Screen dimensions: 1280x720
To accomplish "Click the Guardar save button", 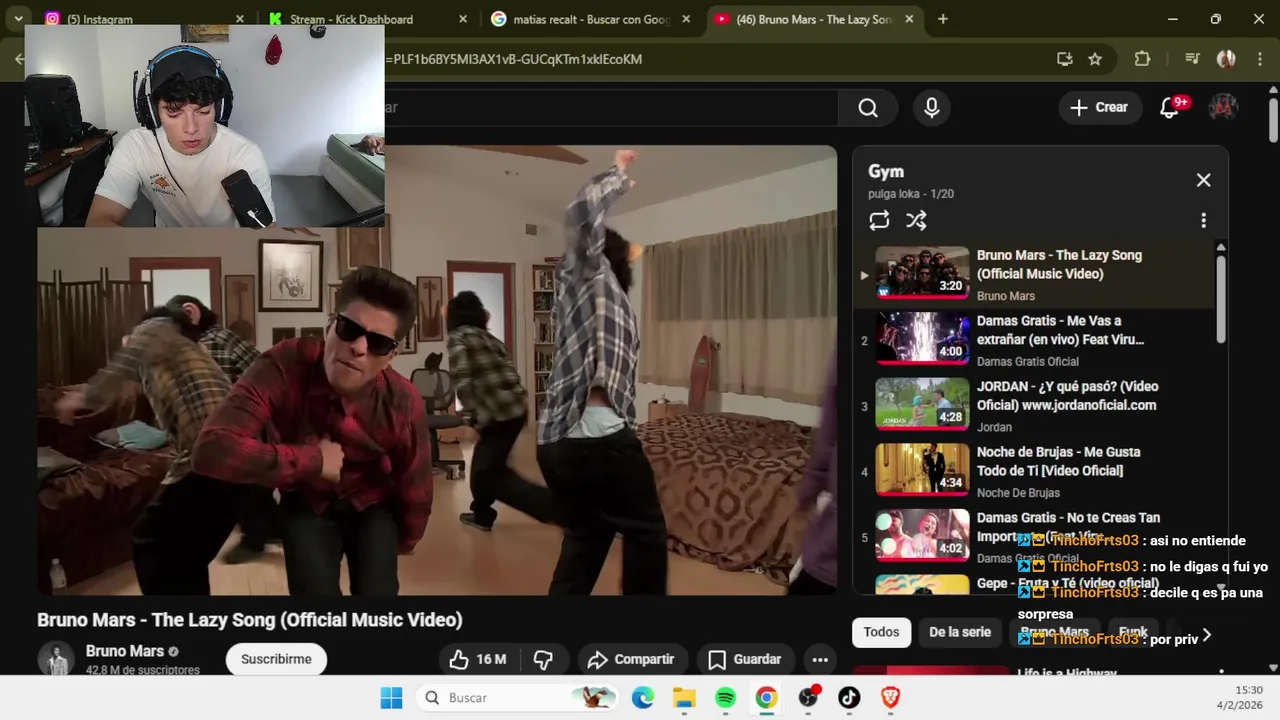I will [x=745, y=659].
